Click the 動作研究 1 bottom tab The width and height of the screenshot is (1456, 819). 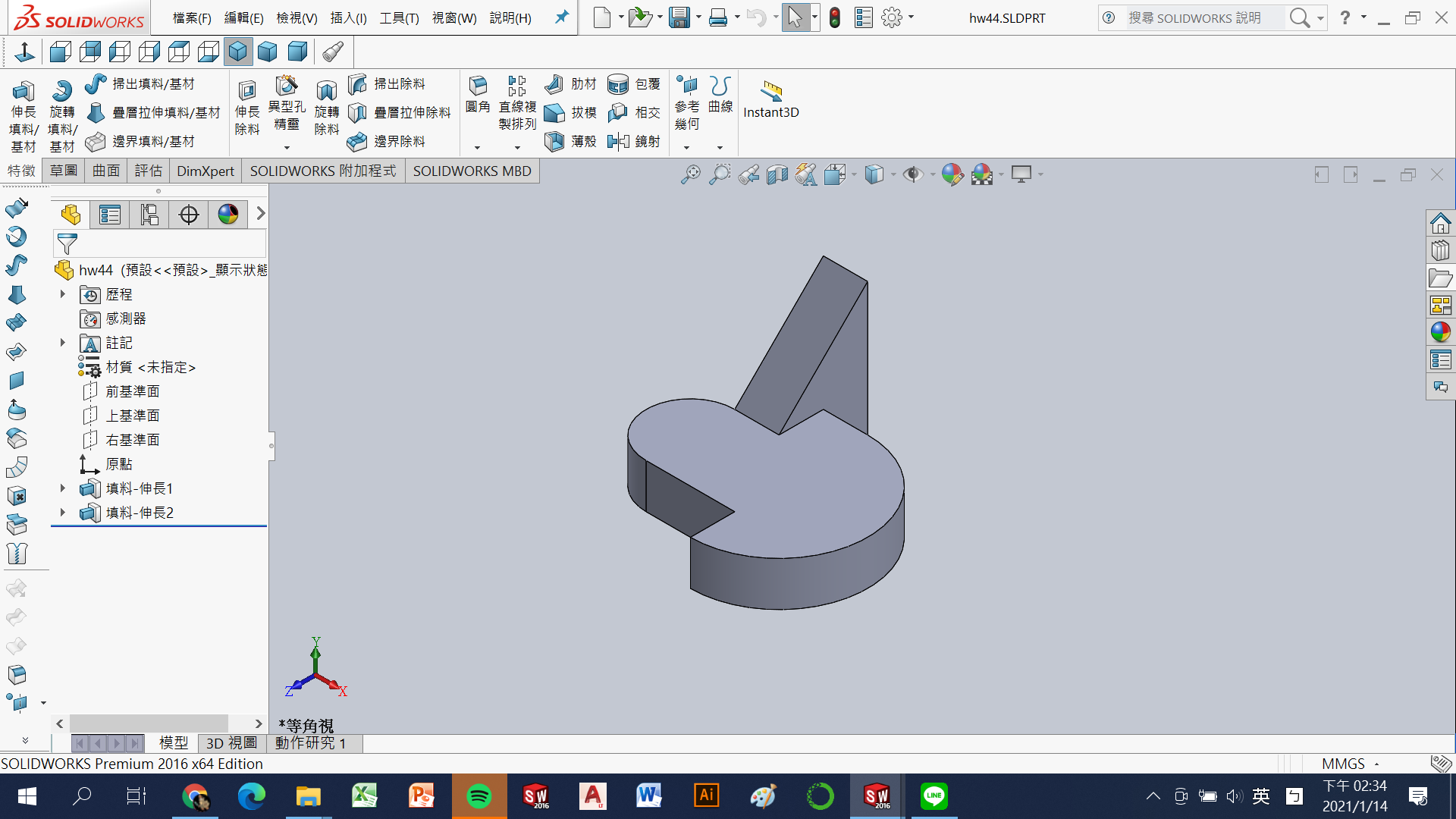click(x=310, y=743)
